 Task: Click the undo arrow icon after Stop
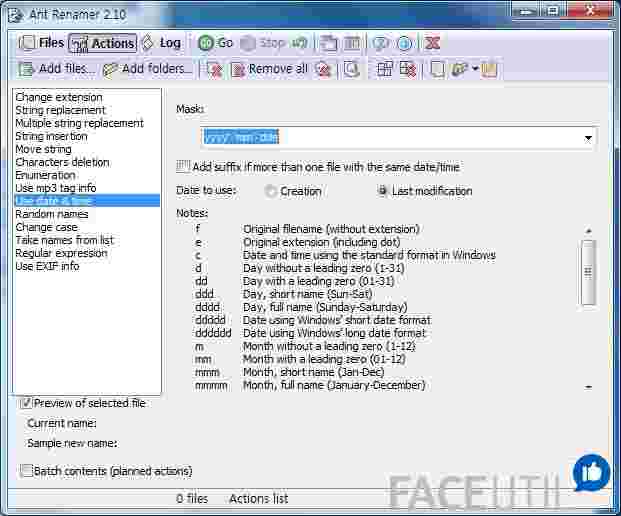coord(299,43)
